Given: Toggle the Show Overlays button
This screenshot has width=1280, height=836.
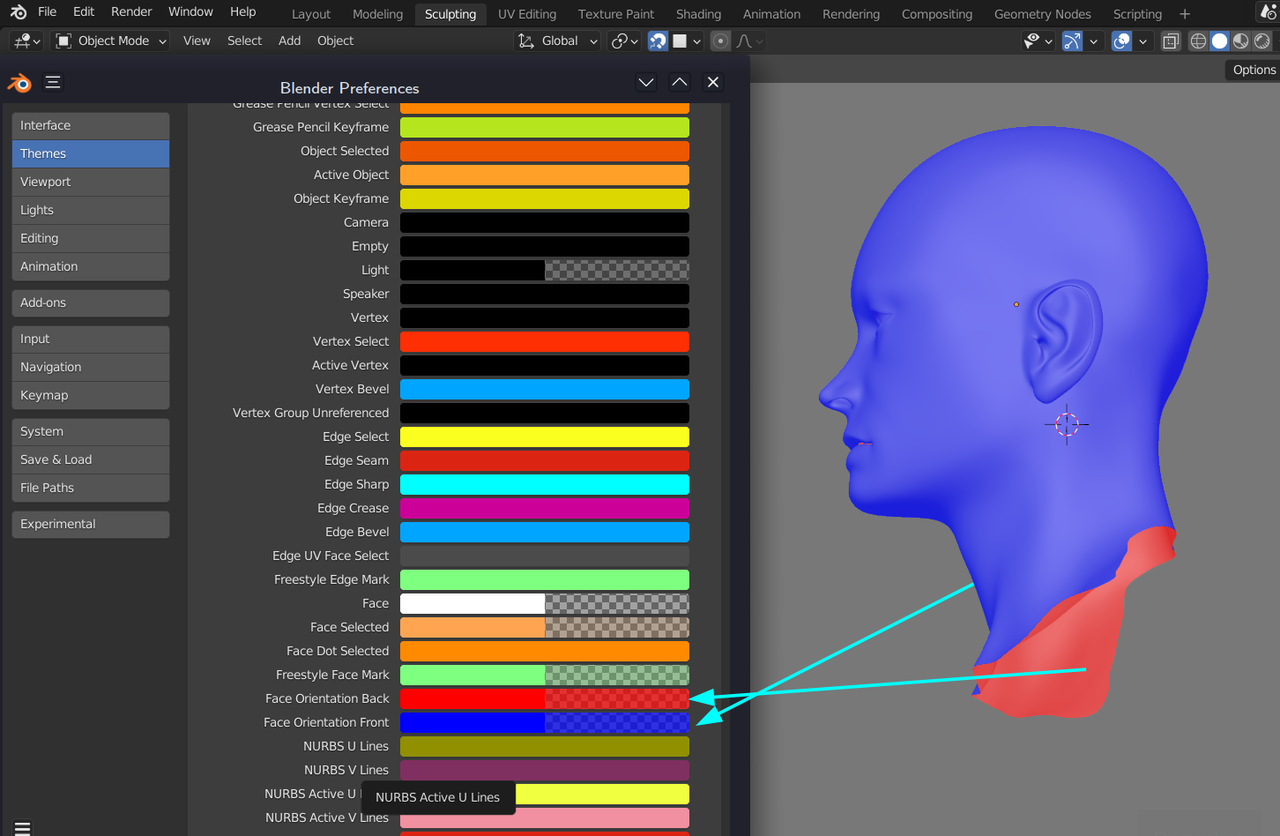Looking at the screenshot, I should (x=1122, y=41).
